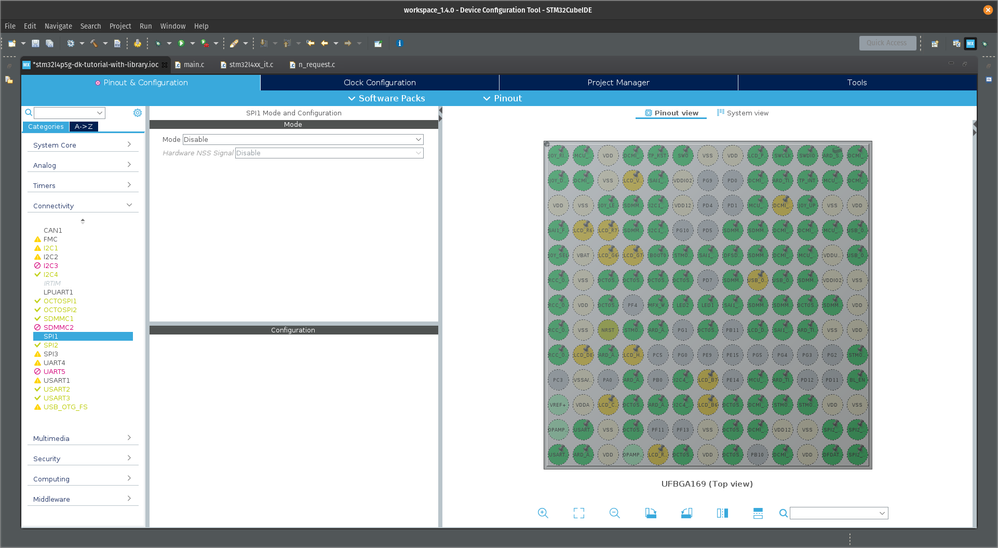Open the Project menu

pos(120,26)
